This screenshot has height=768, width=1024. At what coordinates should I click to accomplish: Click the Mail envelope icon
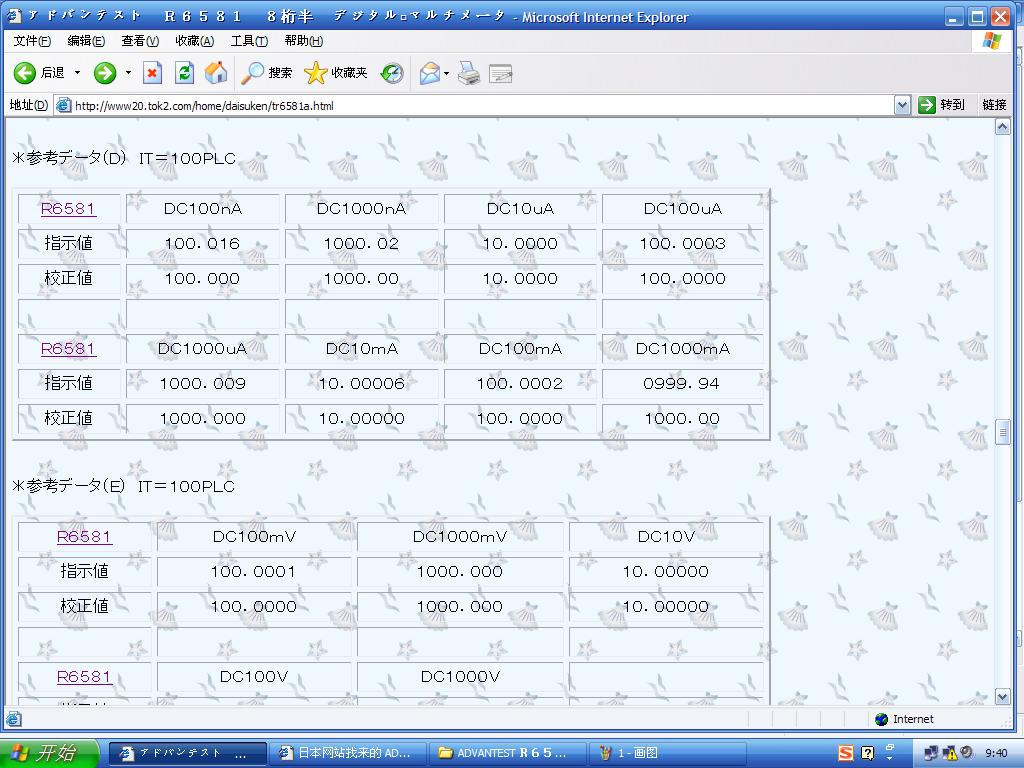[x=430, y=73]
